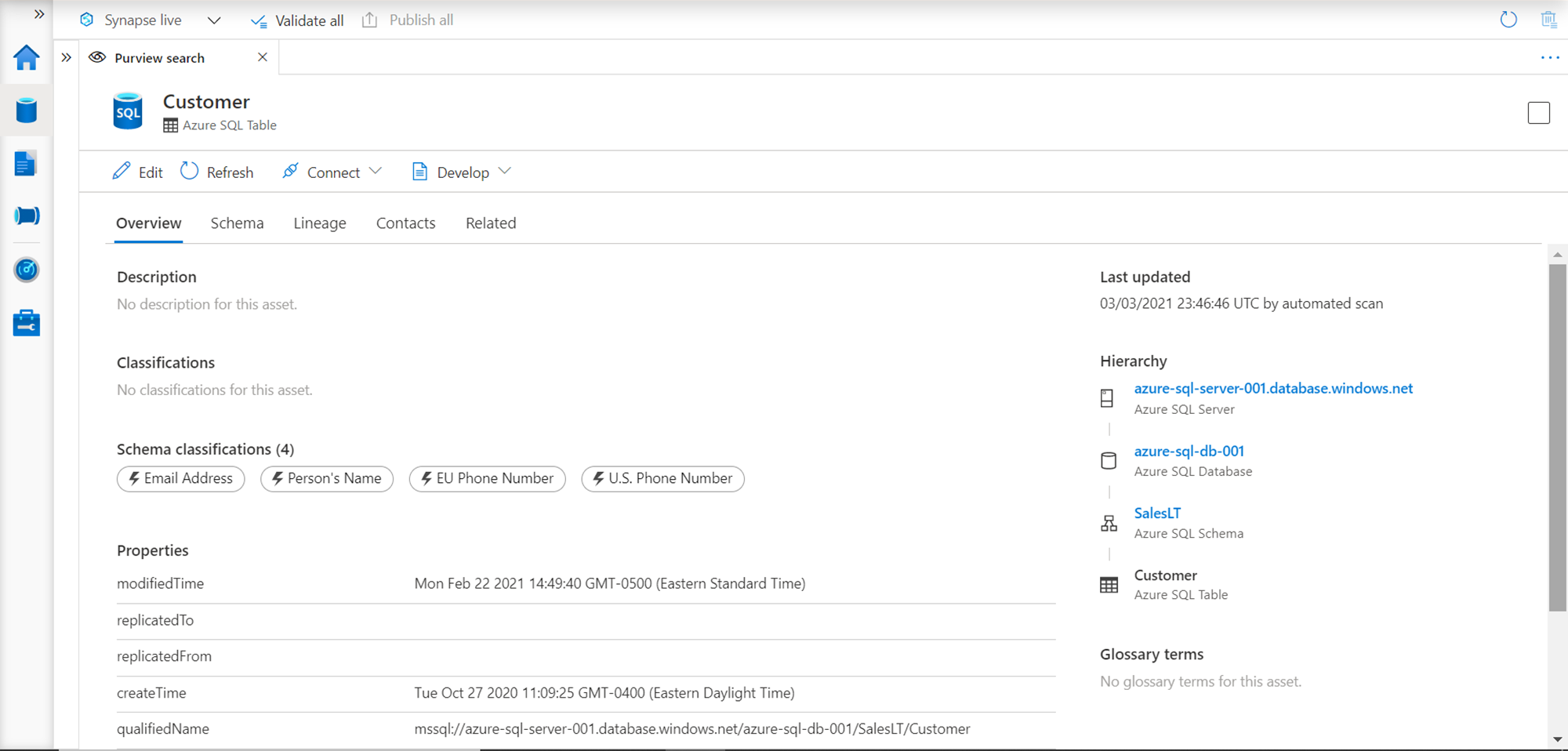Click the U.S. Phone Number classification tag
The image size is (1568, 751).
(x=663, y=478)
